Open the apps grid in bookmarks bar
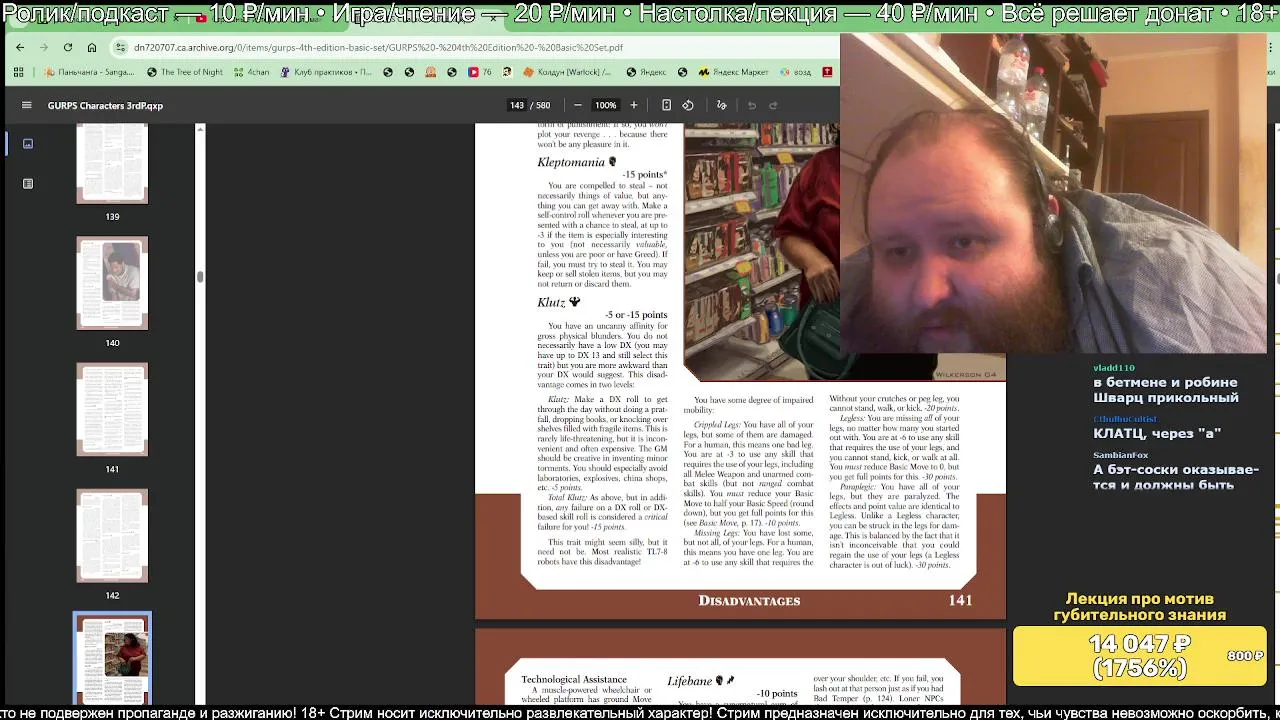The width and height of the screenshot is (1280, 720). pos(18,72)
